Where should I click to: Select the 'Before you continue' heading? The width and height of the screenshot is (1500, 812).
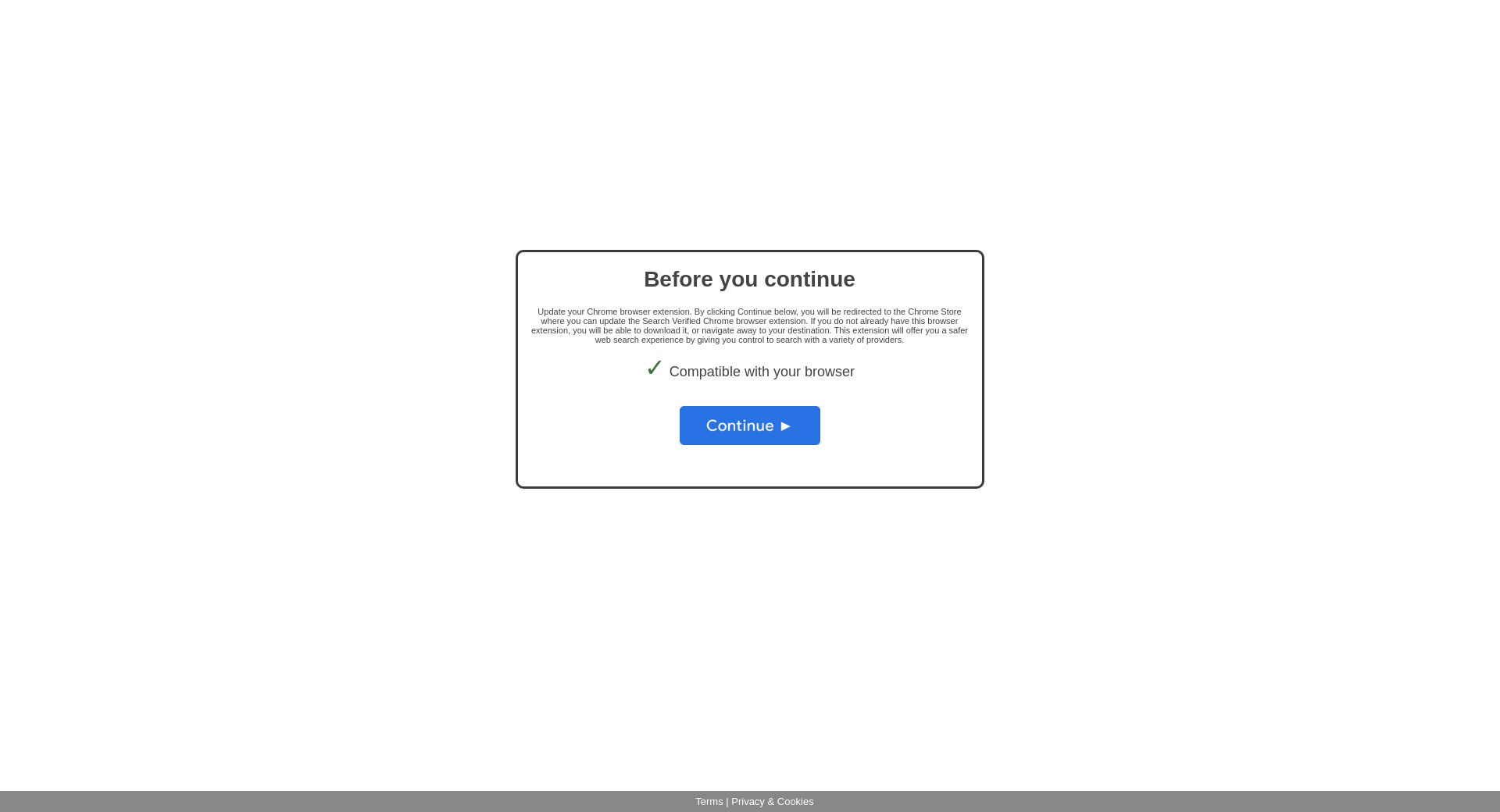pos(749,280)
